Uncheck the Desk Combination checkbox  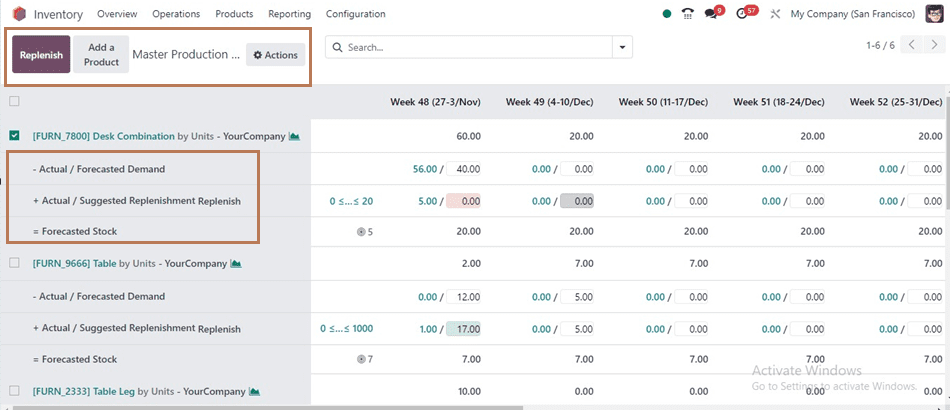(x=15, y=136)
